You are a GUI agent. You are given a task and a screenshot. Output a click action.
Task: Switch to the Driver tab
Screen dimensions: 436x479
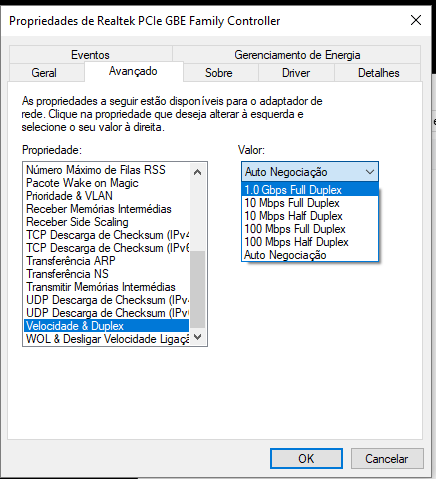pos(296,73)
